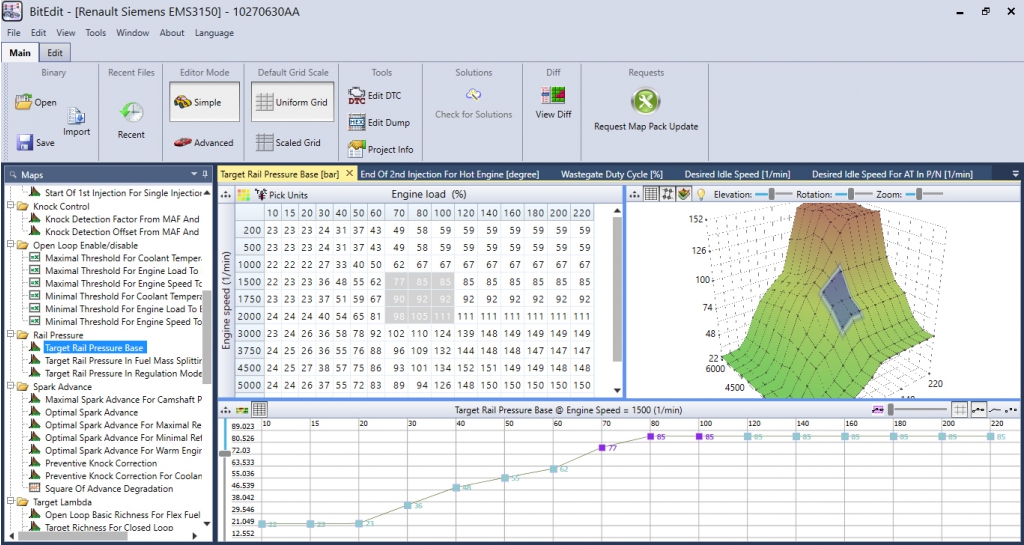The image size is (1024, 545).
Task: Click the Request Map Pack Update wrench icon
Action: coord(645,101)
